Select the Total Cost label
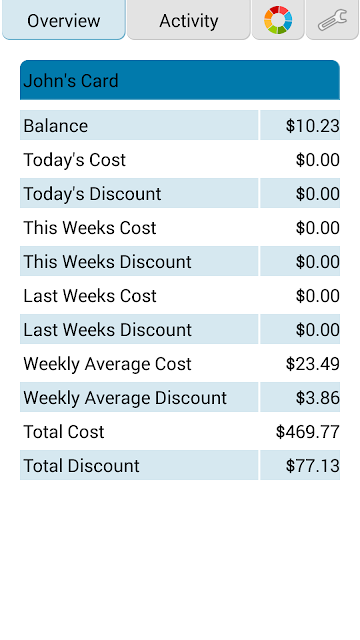This screenshot has width=360, height=640. pos(64,432)
